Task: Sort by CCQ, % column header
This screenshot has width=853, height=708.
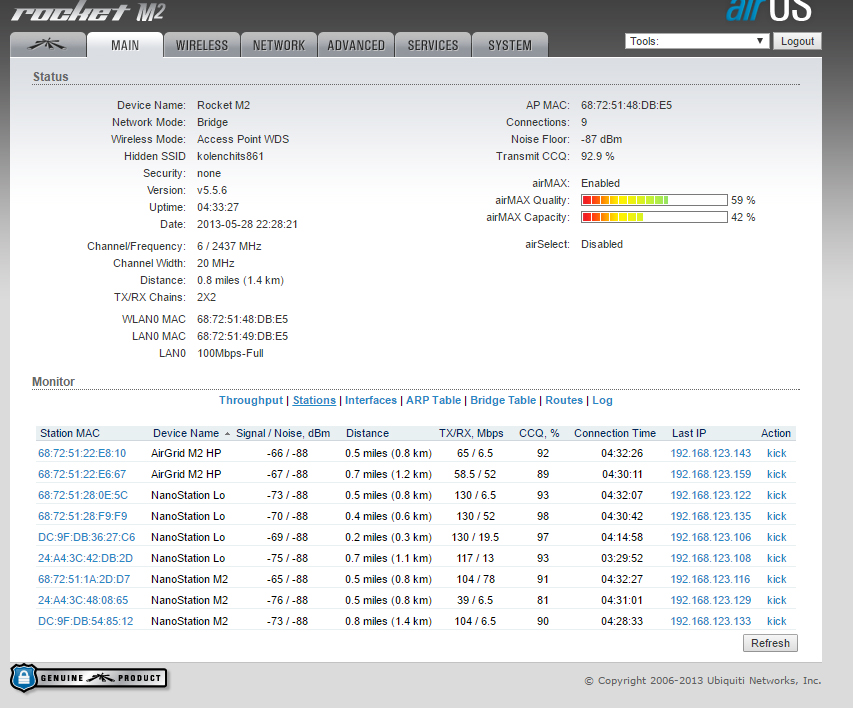Action: coord(539,434)
